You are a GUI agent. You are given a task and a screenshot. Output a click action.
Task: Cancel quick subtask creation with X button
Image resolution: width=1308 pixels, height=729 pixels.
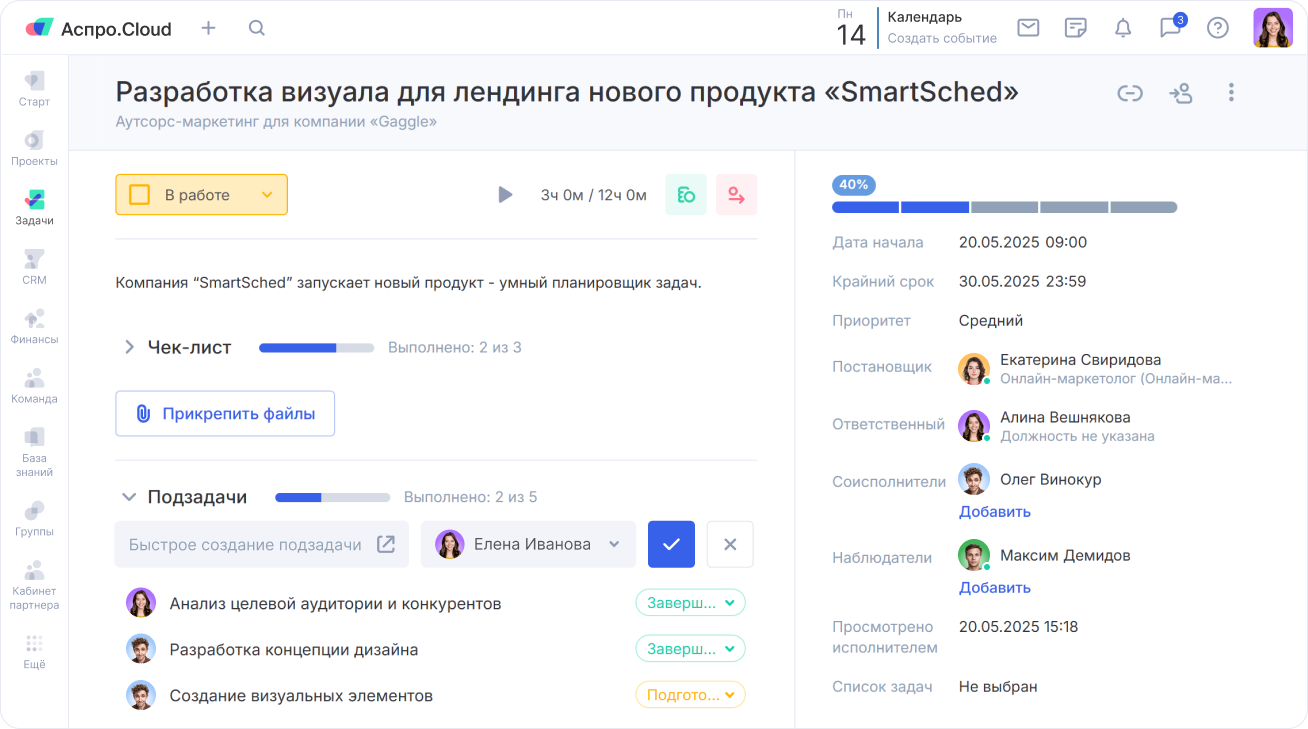tap(730, 545)
